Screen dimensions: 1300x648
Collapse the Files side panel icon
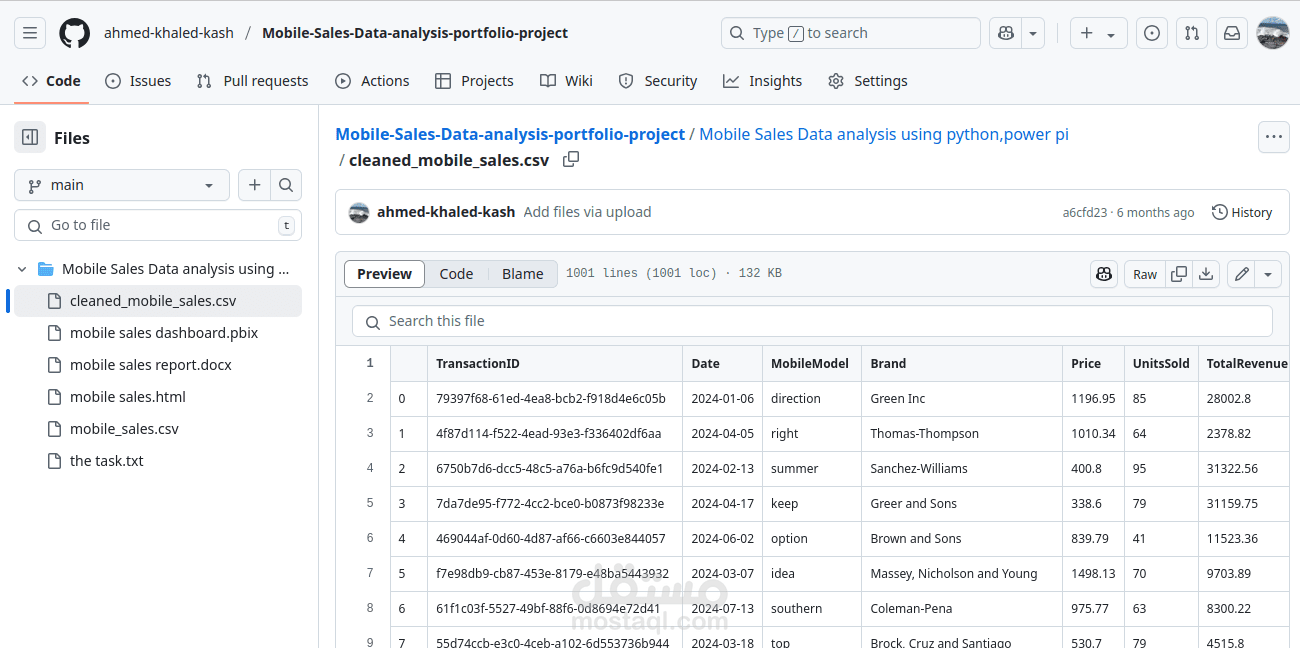[x=32, y=137]
